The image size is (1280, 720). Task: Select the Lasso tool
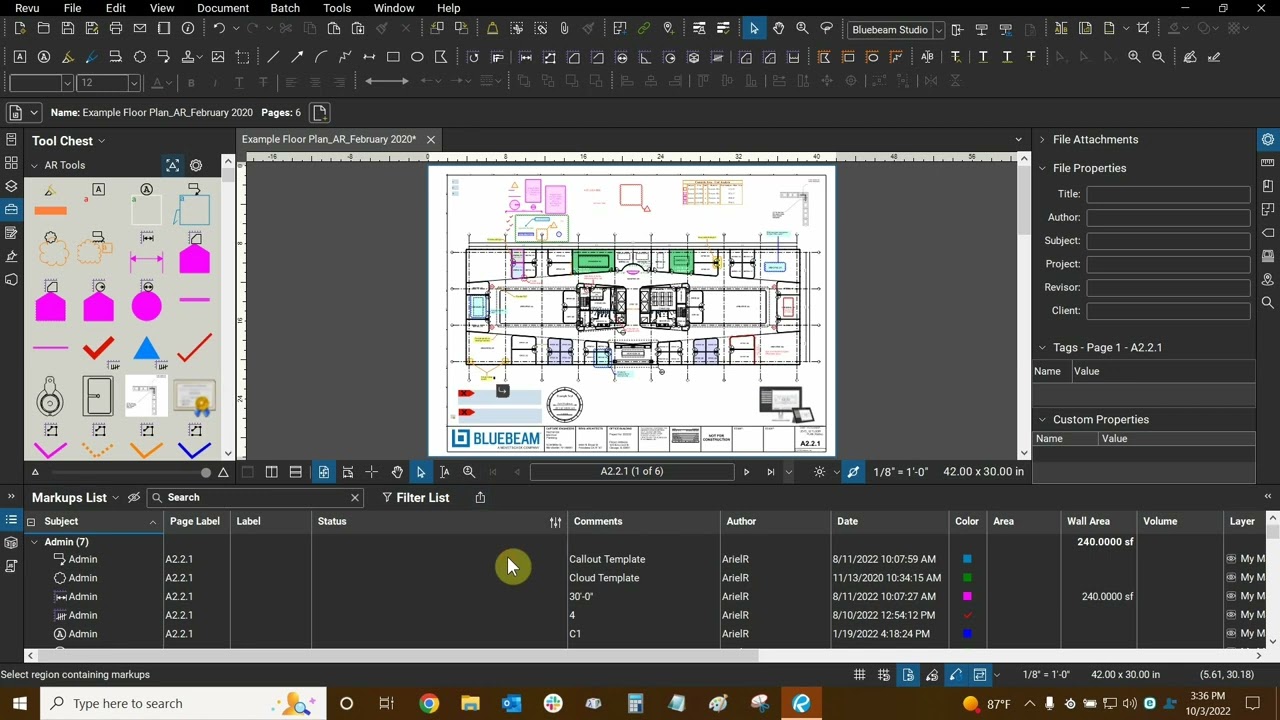point(826,29)
